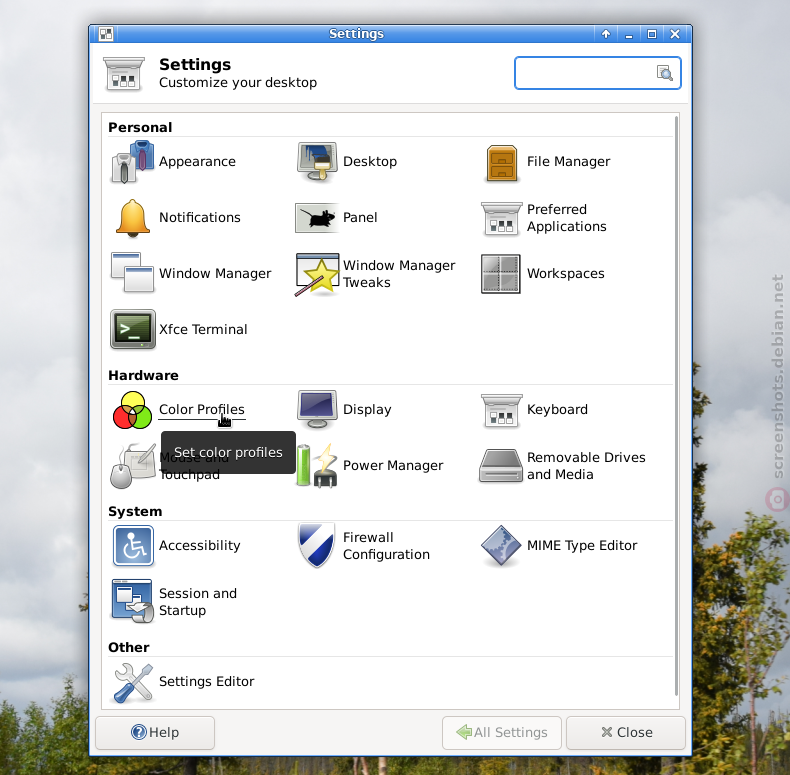Launch Xfce Terminal settings icon
This screenshot has width=790, height=775.
(x=133, y=329)
